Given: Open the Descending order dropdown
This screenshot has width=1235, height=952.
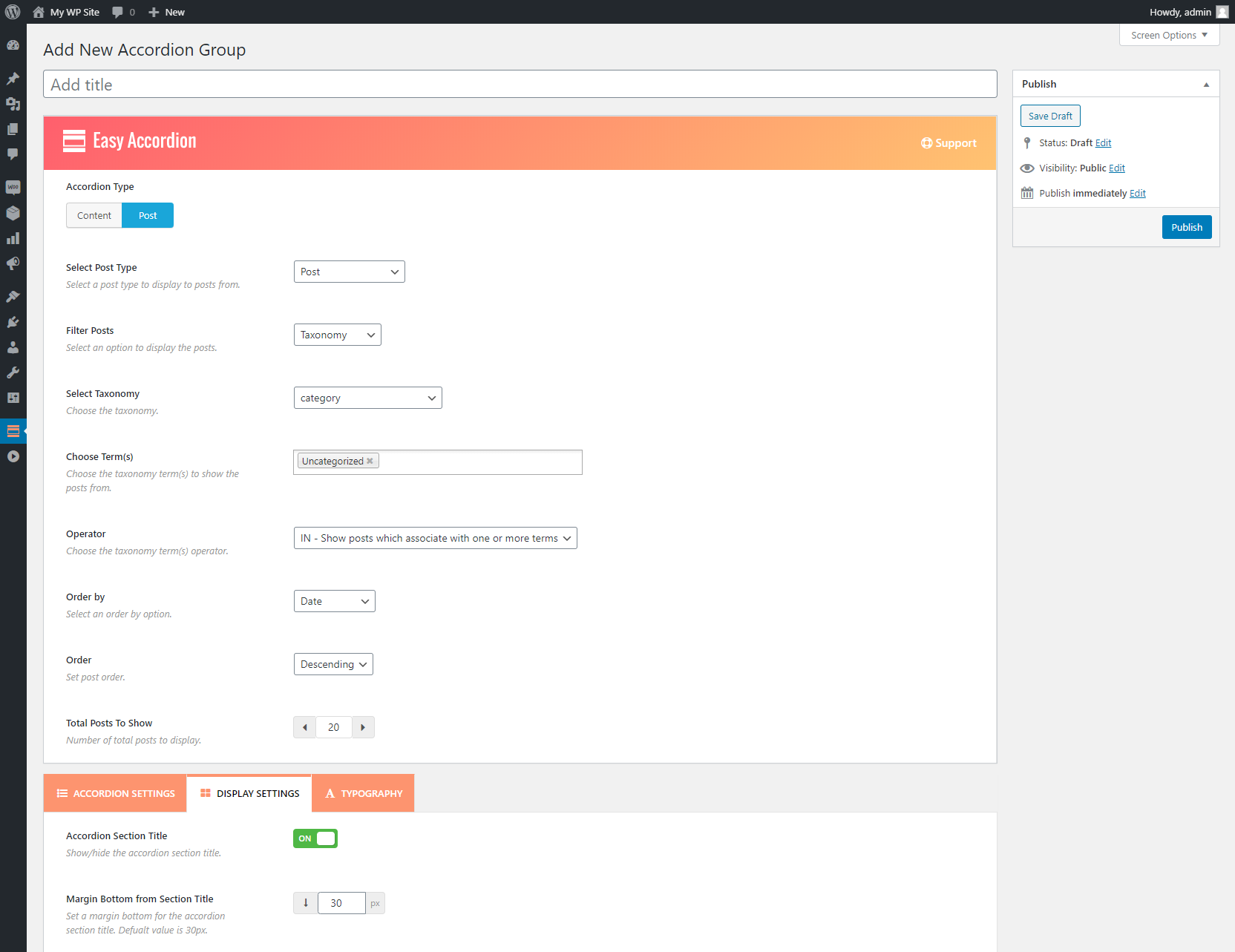Looking at the screenshot, I should click(x=333, y=664).
